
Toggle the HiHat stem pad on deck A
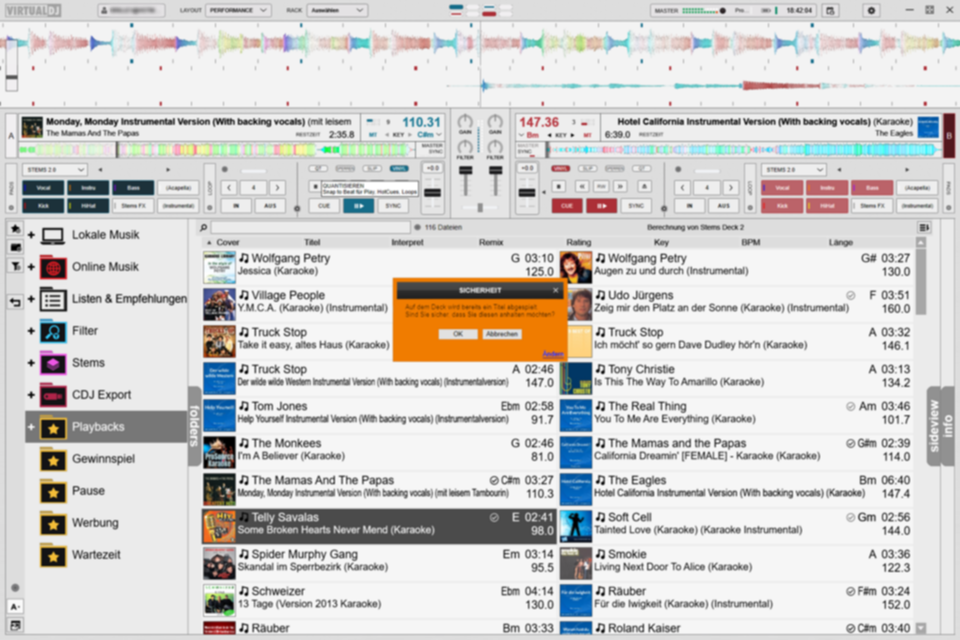88,206
